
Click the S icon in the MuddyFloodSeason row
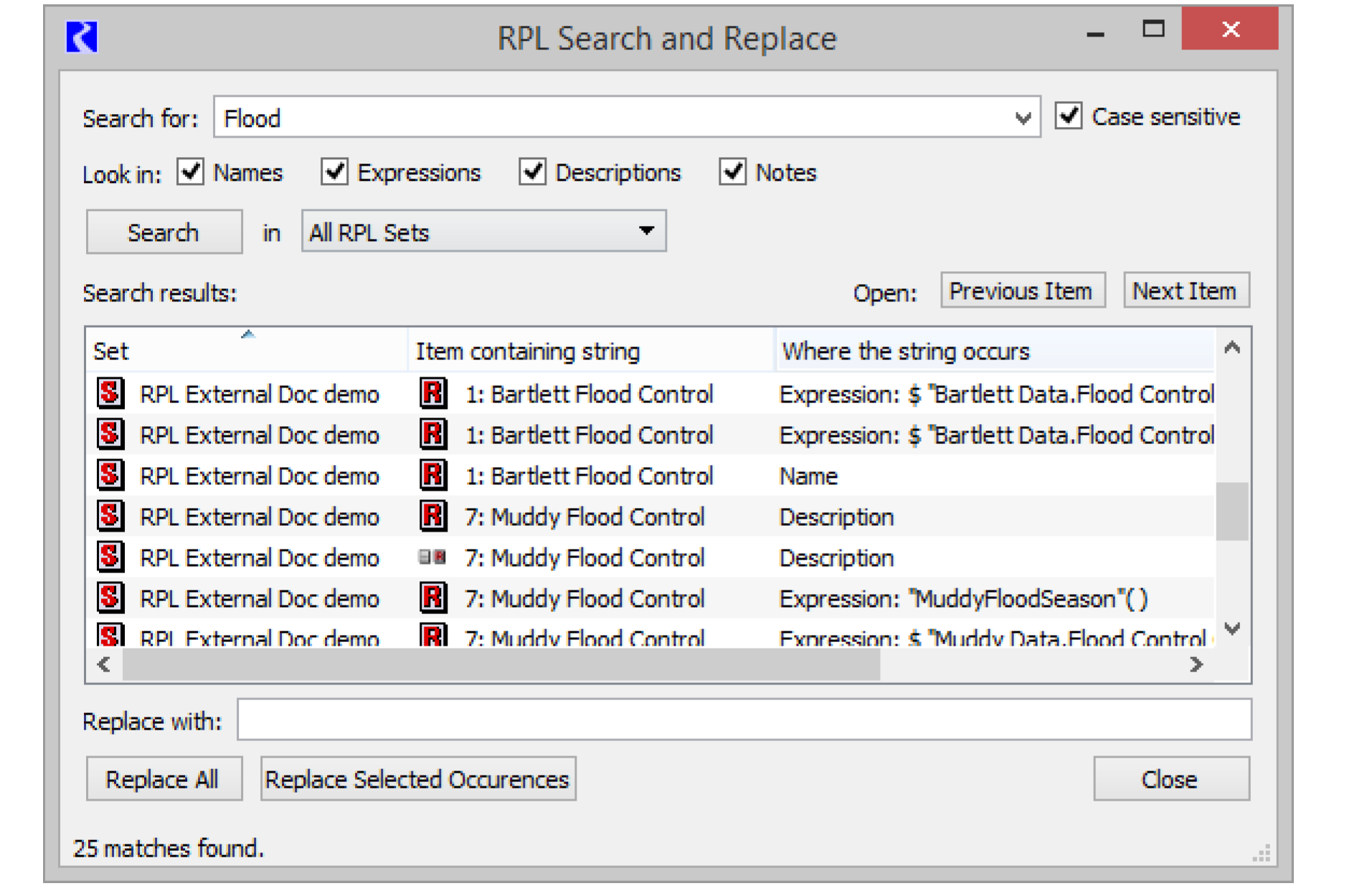pos(110,598)
